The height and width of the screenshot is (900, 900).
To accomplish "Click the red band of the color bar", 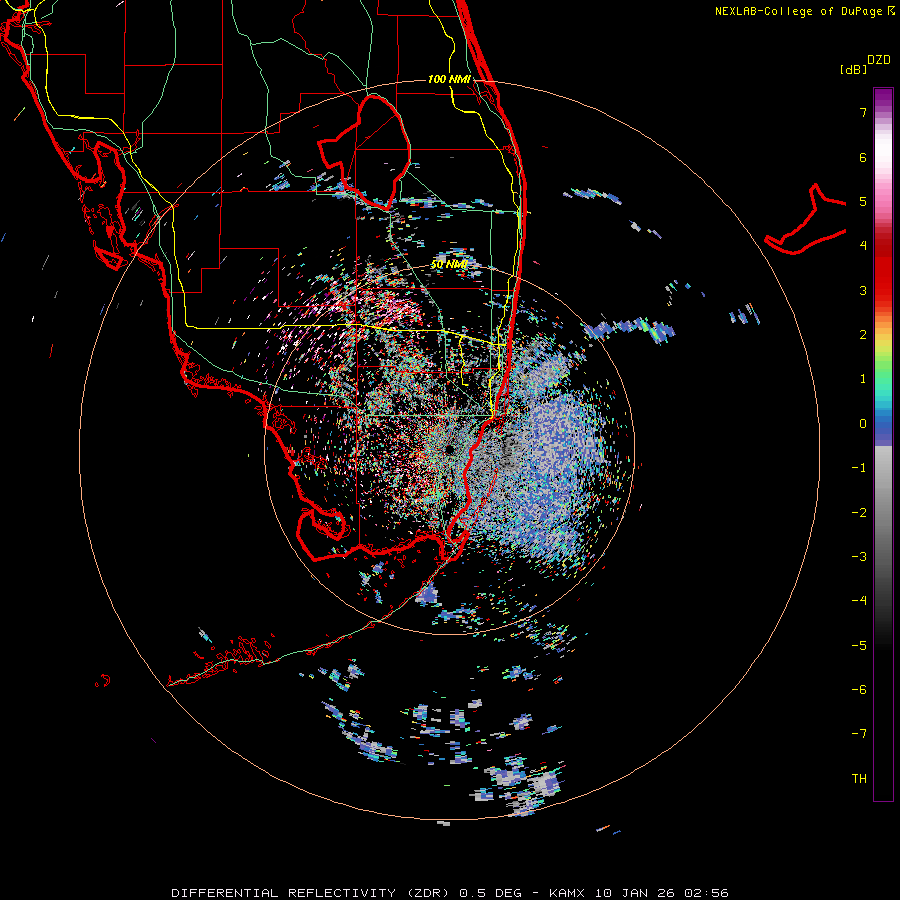I will (x=883, y=264).
